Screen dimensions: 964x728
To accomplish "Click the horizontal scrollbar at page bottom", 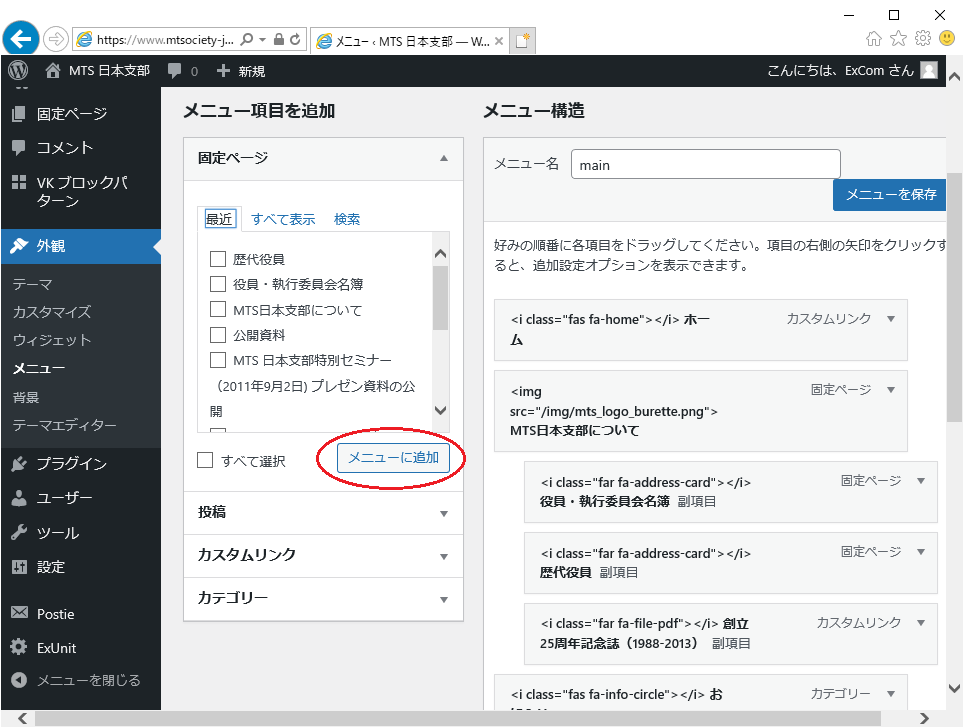I will point(450,719).
